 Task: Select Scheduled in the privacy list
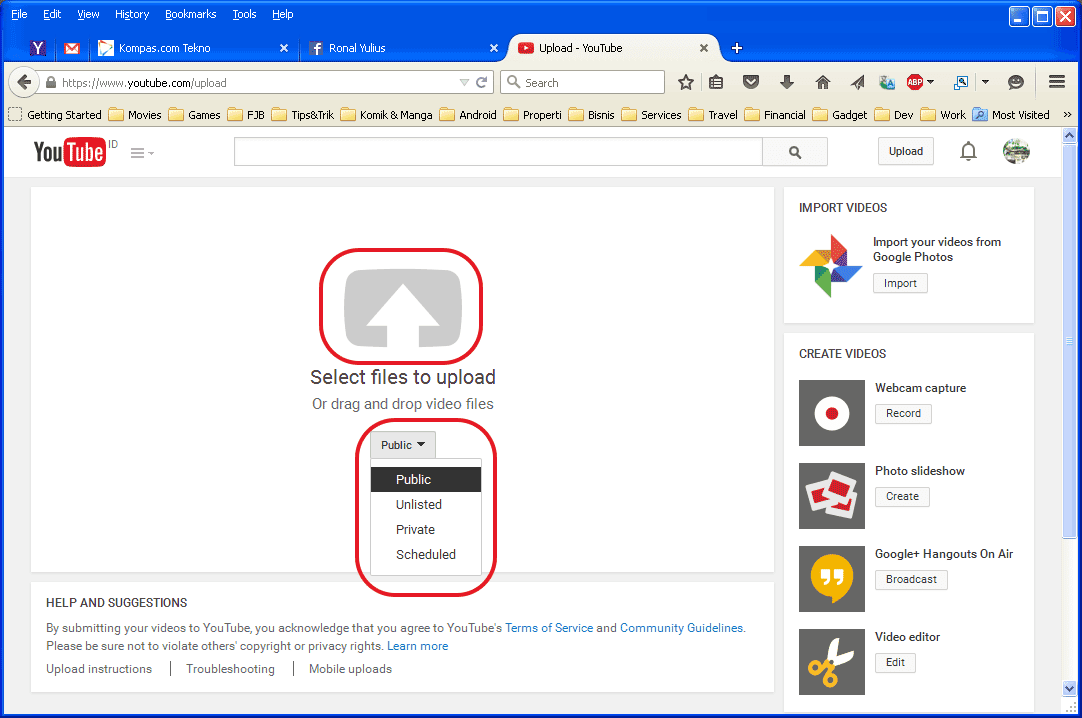pyautogui.click(x=426, y=554)
